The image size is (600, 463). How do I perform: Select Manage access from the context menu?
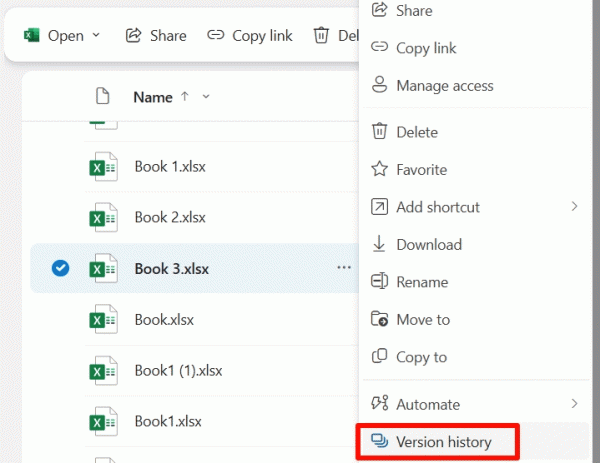pyautogui.click(x=444, y=86)
